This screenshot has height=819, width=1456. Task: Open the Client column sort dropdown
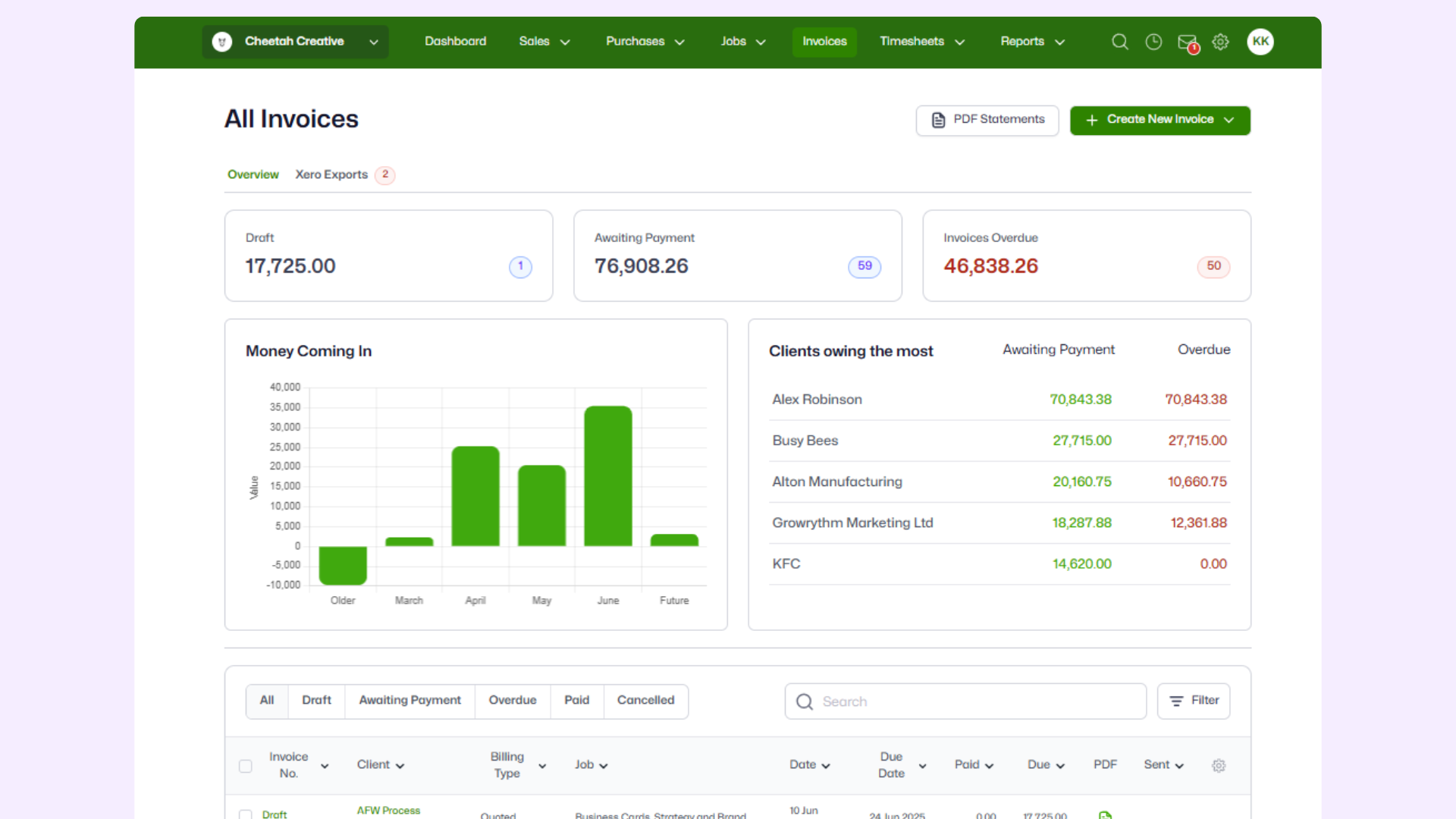point(401,765)
